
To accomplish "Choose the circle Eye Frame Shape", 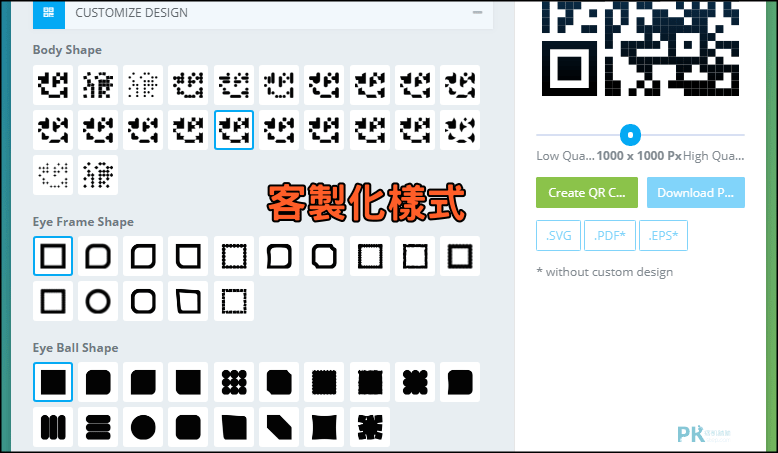I will (x=98, y=301).
